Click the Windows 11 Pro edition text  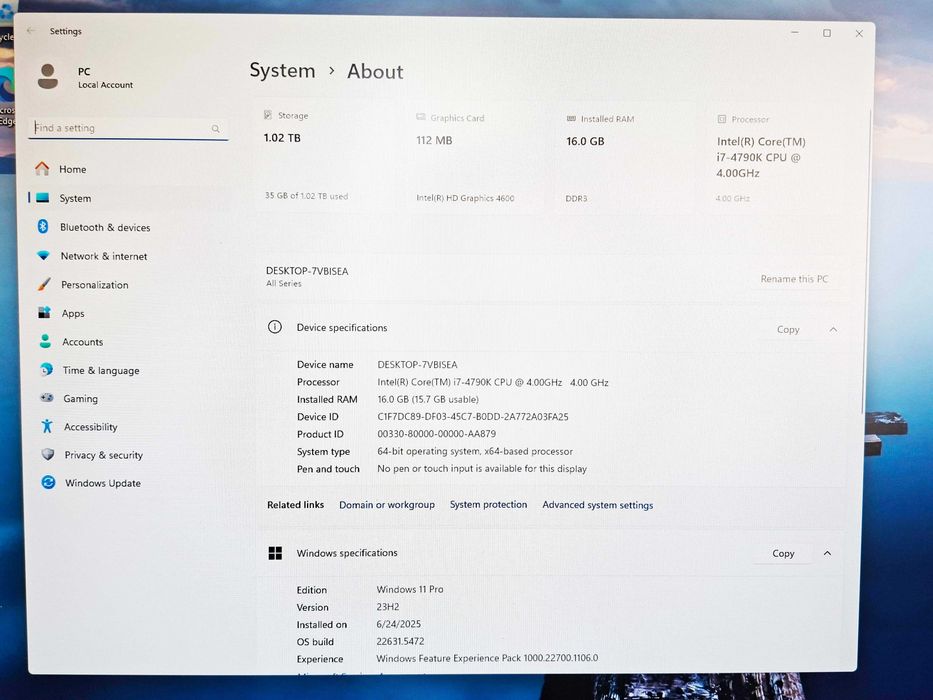[409, 589]
